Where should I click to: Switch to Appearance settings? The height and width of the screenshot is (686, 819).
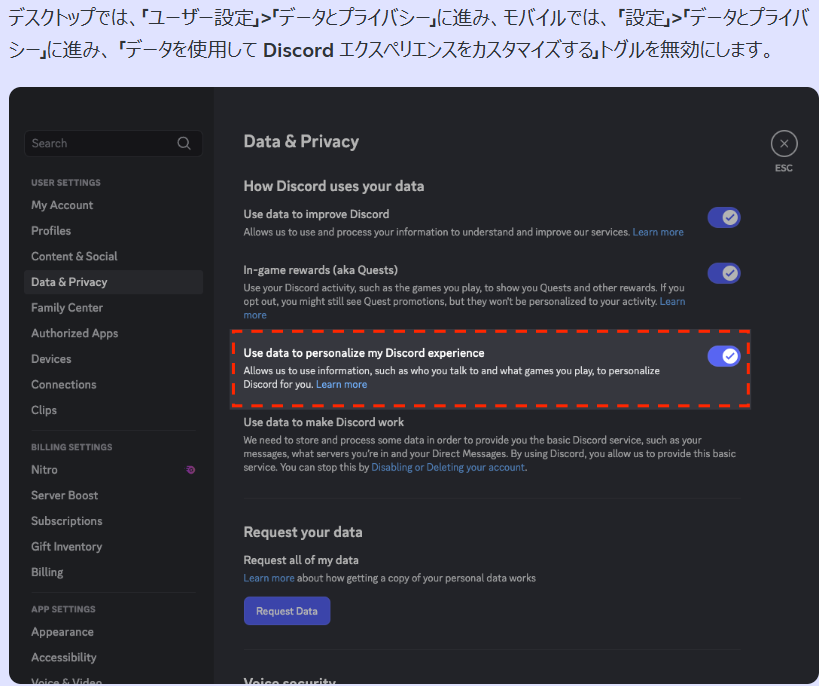[x=63, y=631]
